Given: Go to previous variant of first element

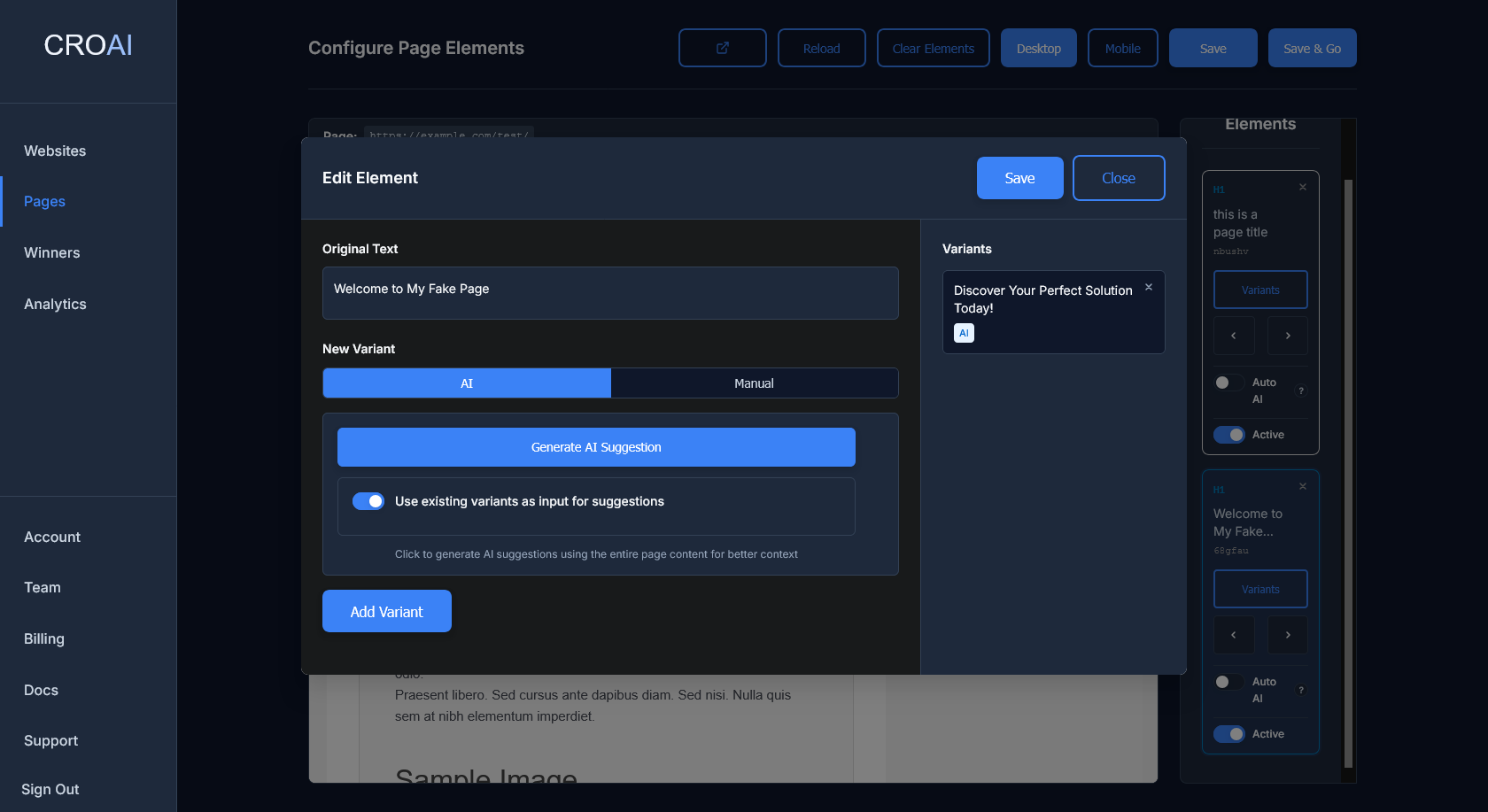Looking at the screenshot, I should click(x=1234, y=336).
